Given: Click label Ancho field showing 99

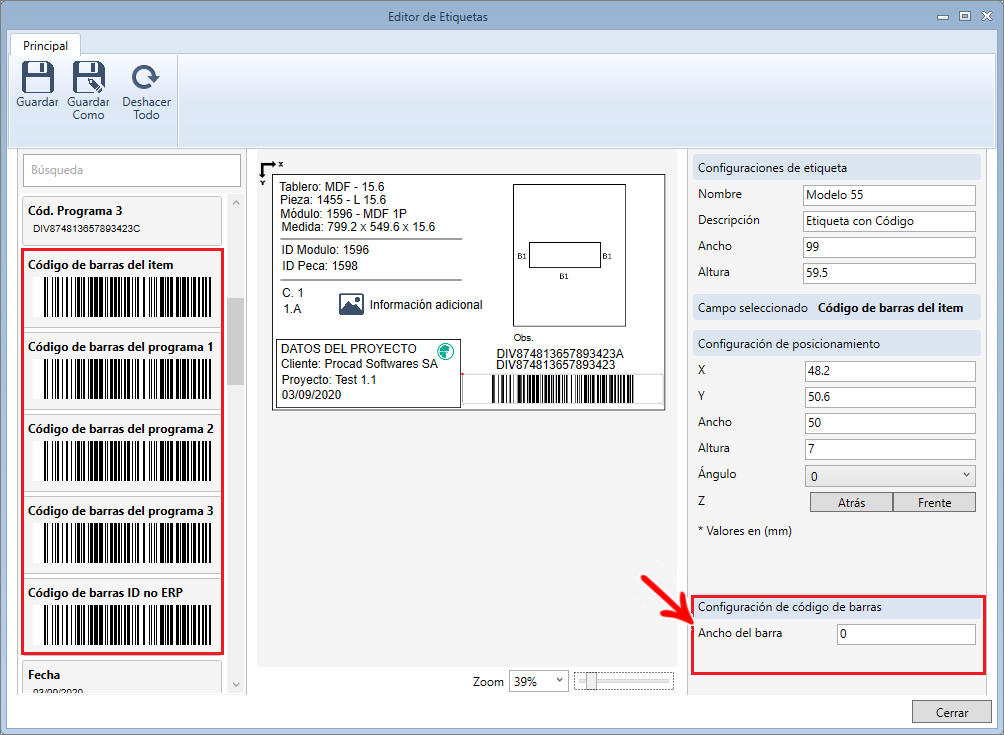Looking at the screenshot, I should click(889, 247).
